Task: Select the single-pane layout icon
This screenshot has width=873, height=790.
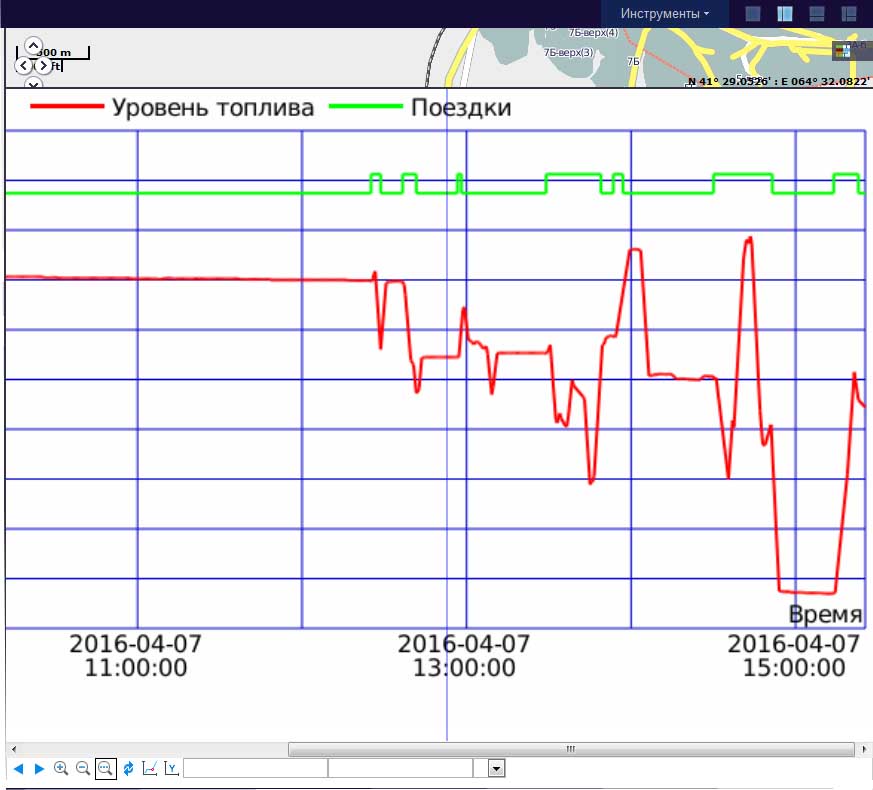Action: tap(753, 14)
